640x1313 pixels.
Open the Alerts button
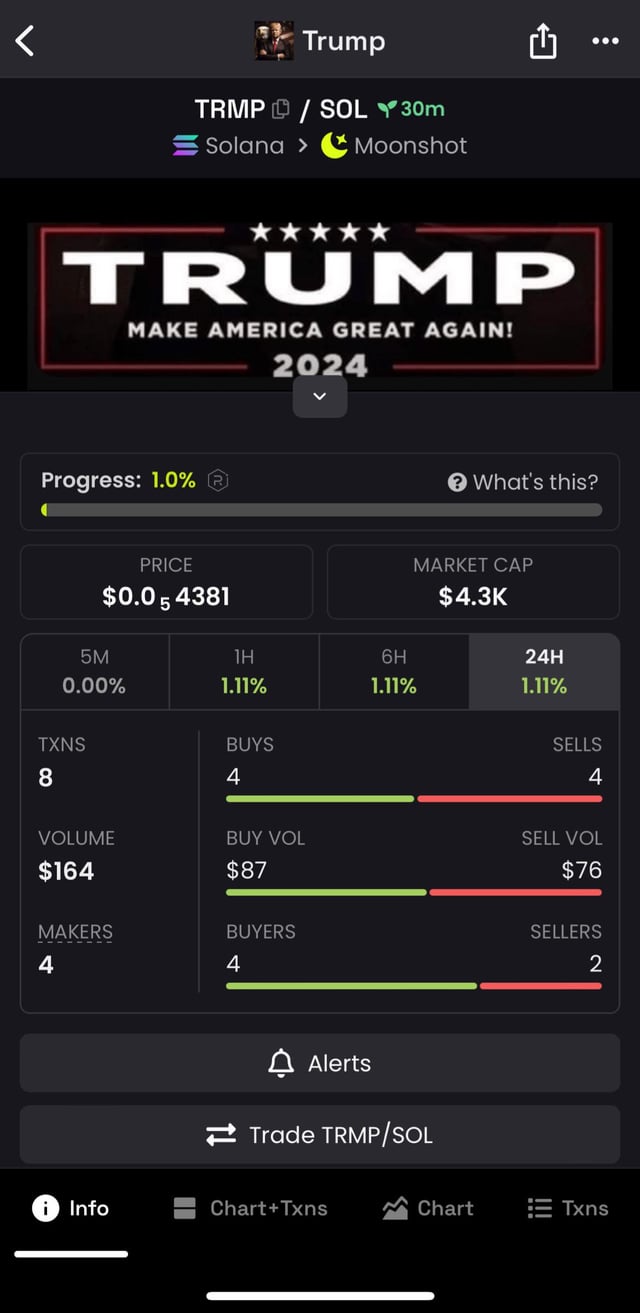point(320,1063)
